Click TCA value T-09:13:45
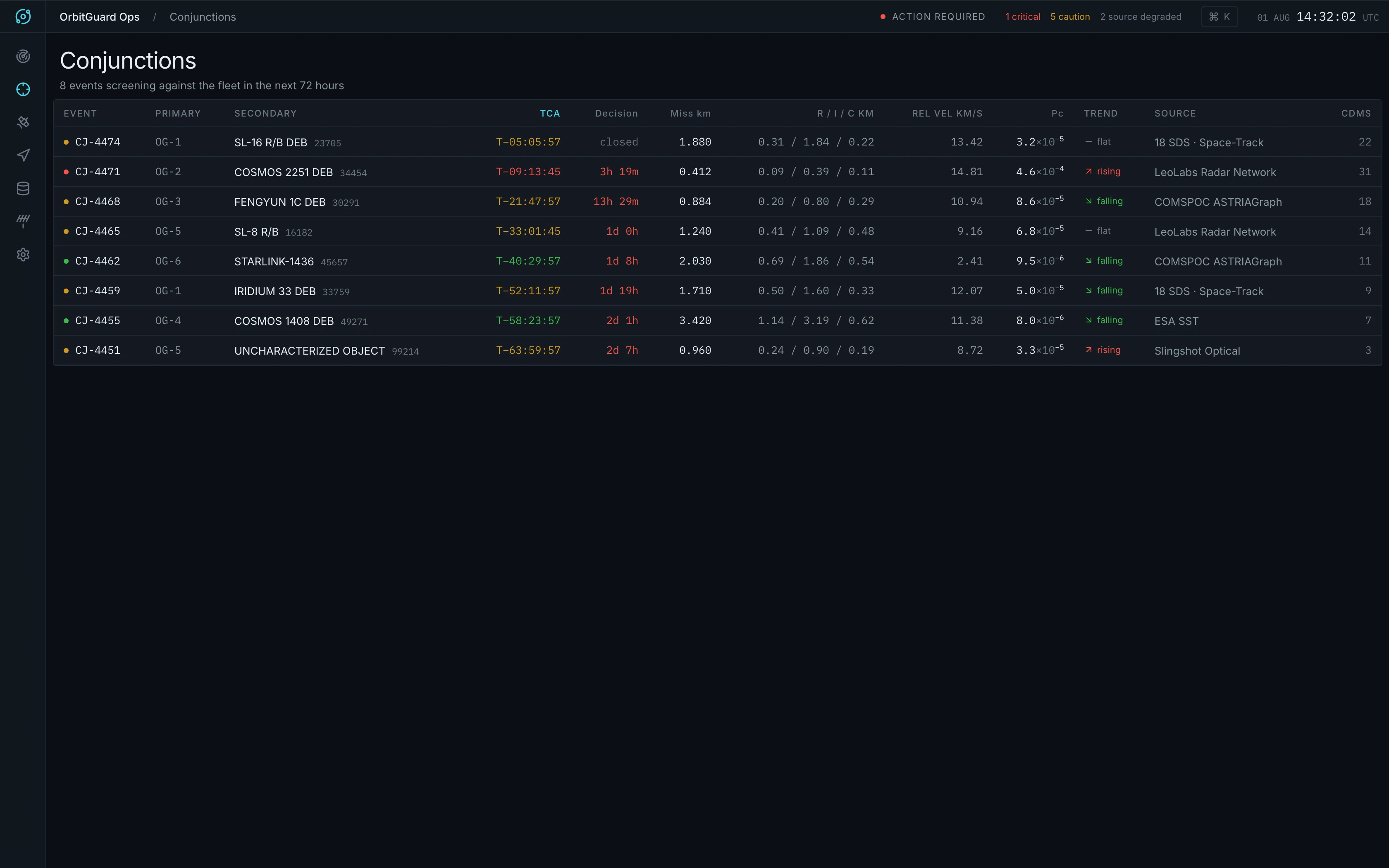The image size is (1389, 868). click(528, 172)
